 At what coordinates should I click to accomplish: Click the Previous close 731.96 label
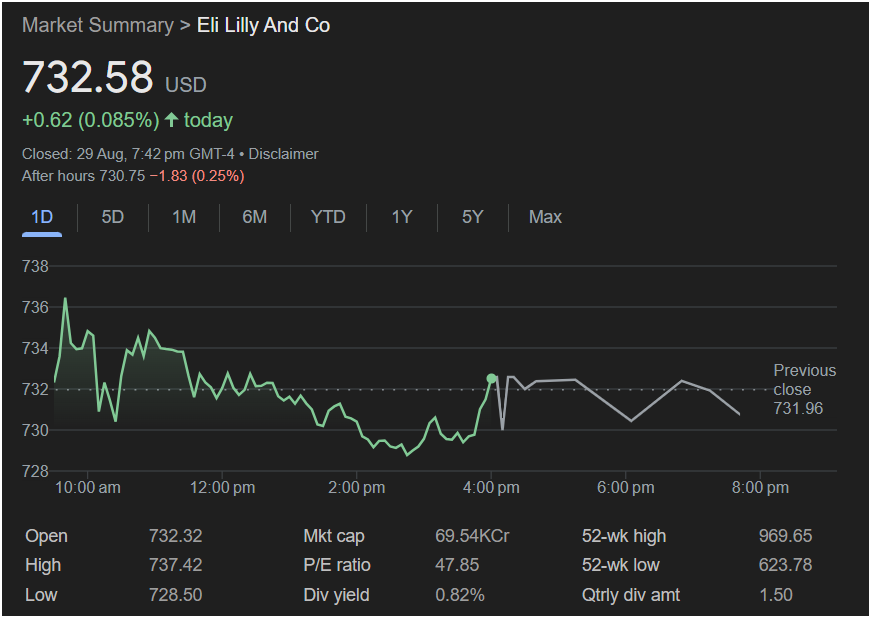(x=804, y=389)
